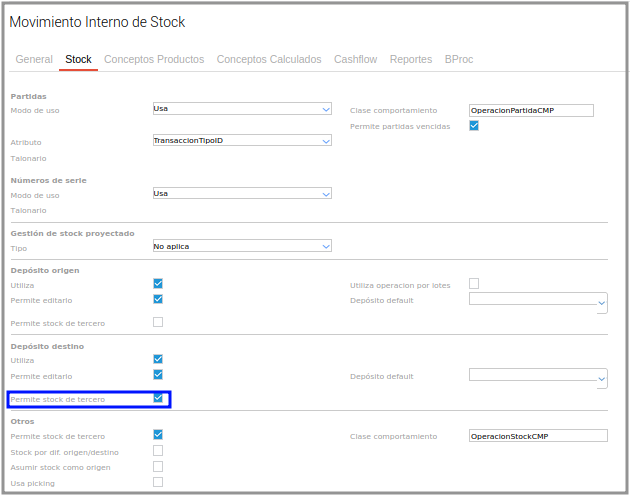Open Partidas Modo de uso dropdown
Image resolution: width=630 pixels, height=495 pixels.
[241, 110]
